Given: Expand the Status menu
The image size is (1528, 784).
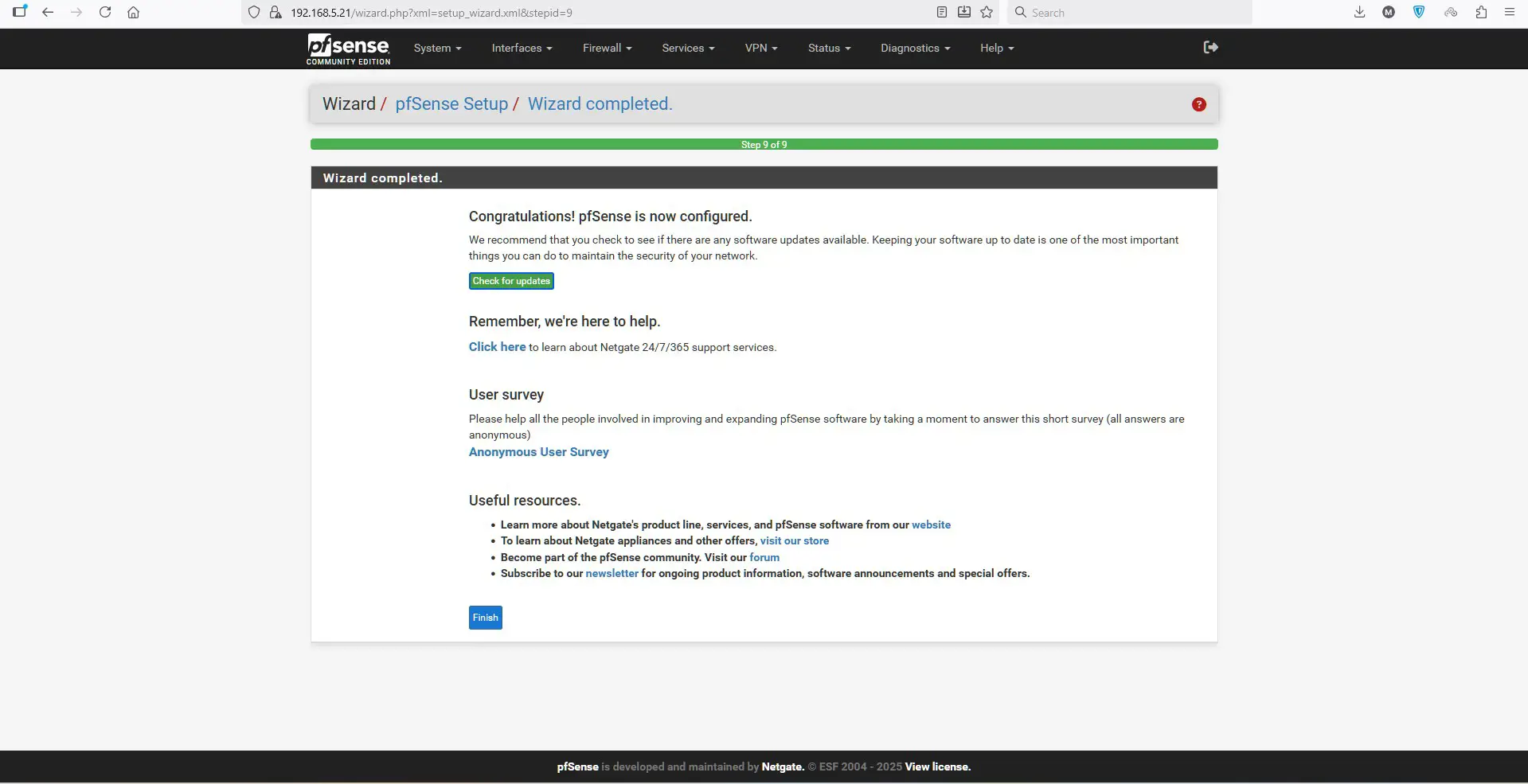Looking at the screenshot, I should click(829, 49).
